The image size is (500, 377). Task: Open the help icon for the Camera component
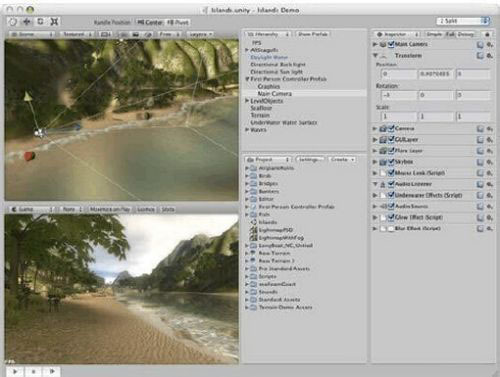(480, 129)
